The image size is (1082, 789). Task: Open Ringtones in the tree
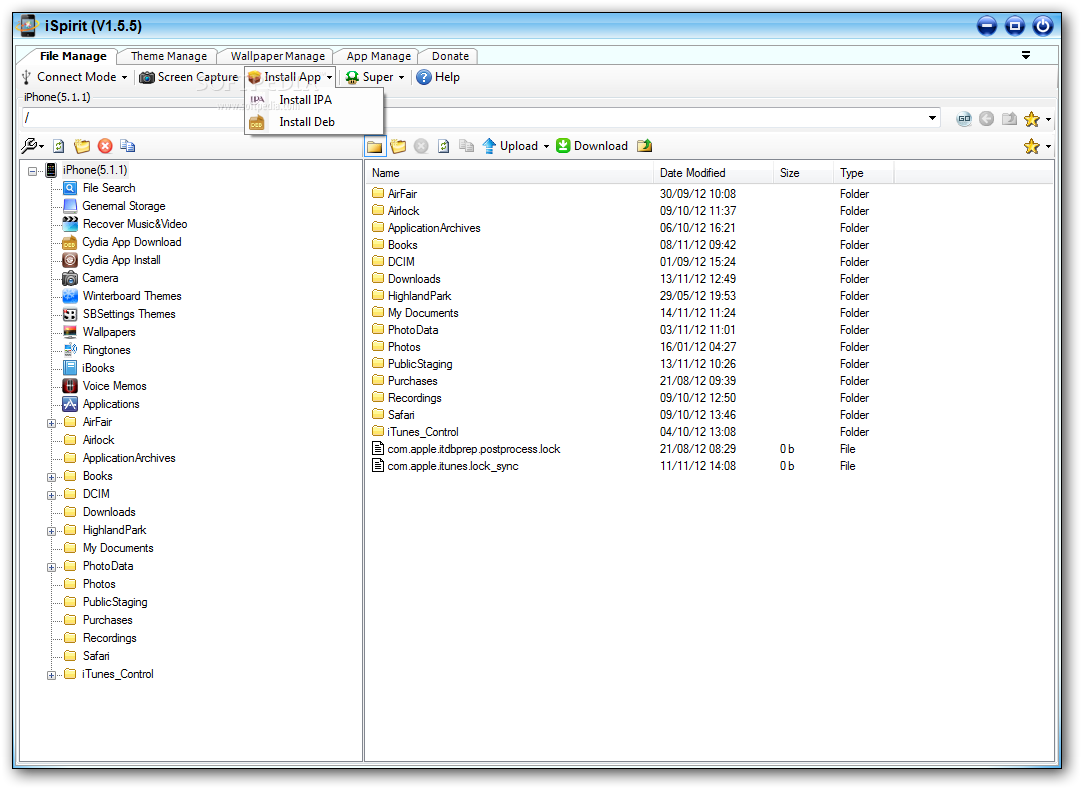[x=106, y=349]
